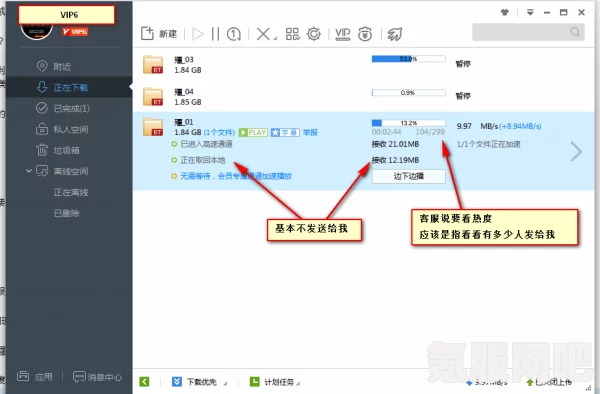
Task: Click the BT folder icon of _04 task
Action: (x=153, y=96)
